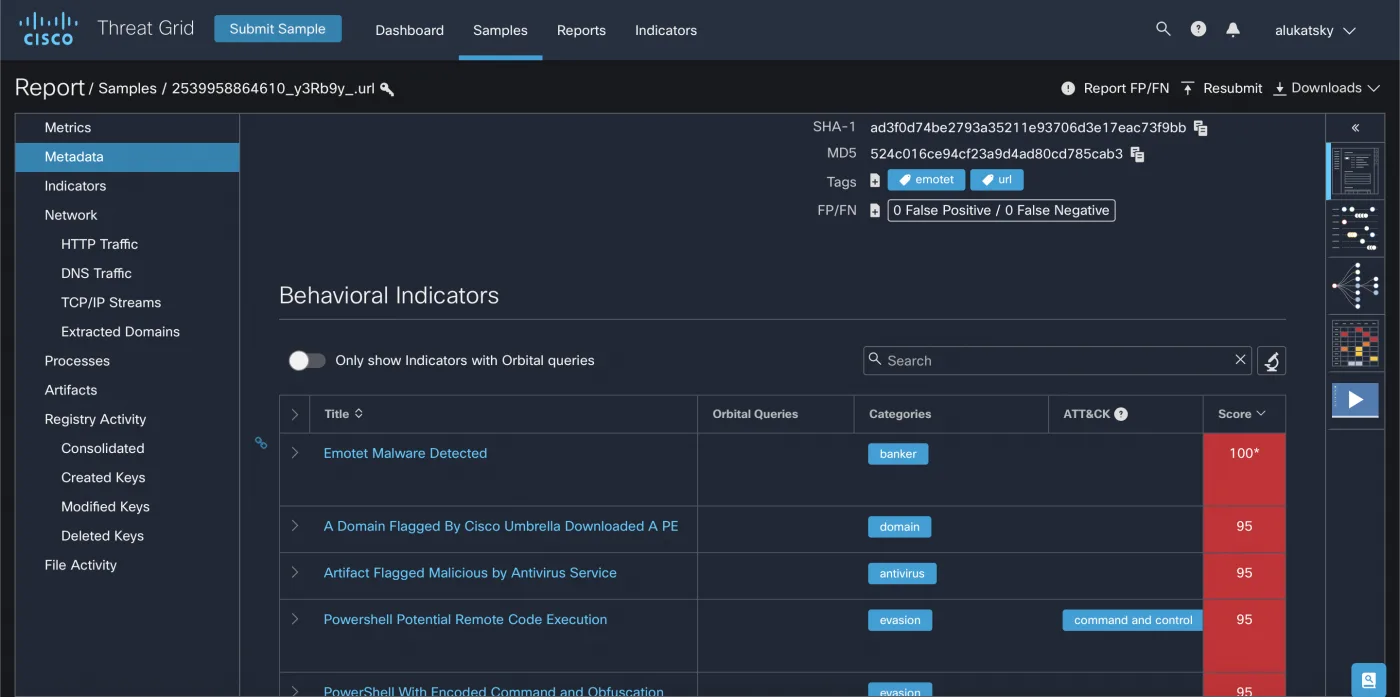Expand the Emotet Malware Detected row

coord(295,453)
